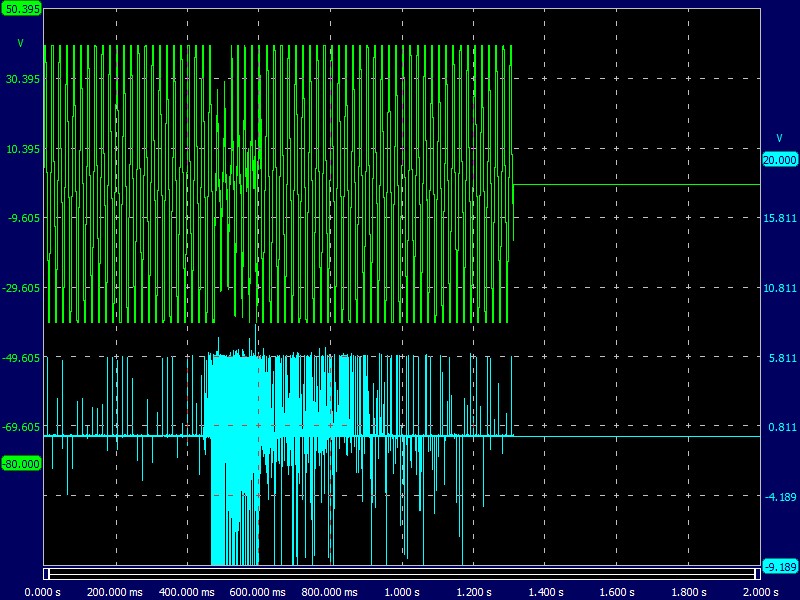The image size is (800, 600).
Task: Click the 1.800 s time axis label
Action: click(688, 592)
